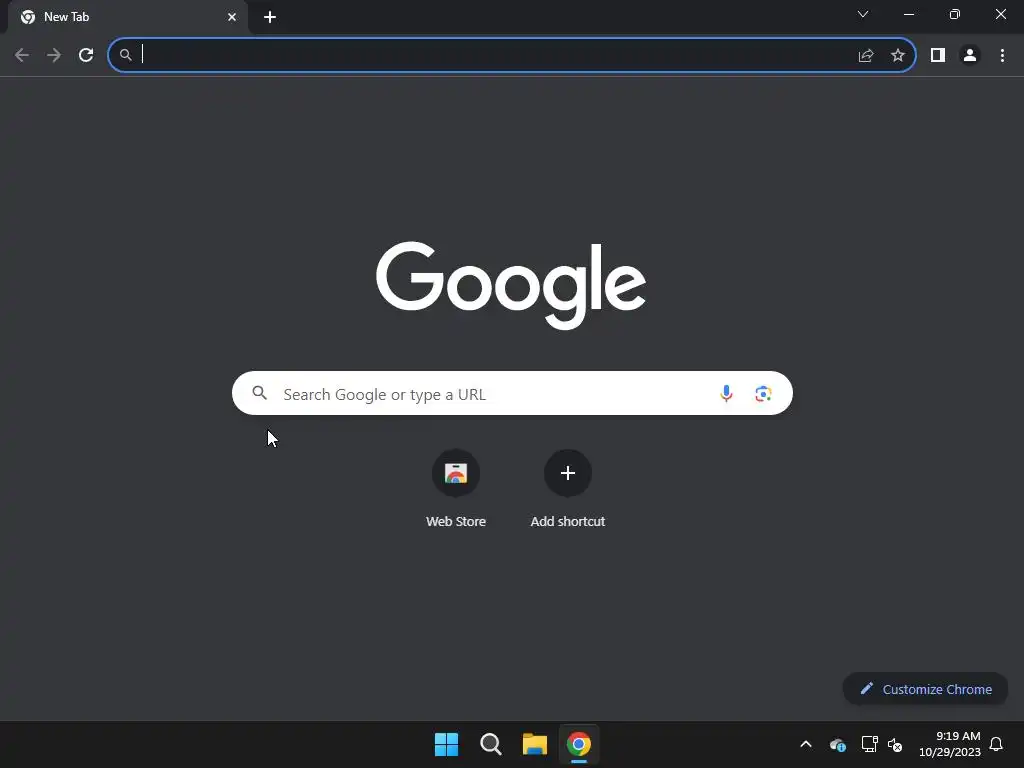Minimize the Chrome window

click(908, 14)
